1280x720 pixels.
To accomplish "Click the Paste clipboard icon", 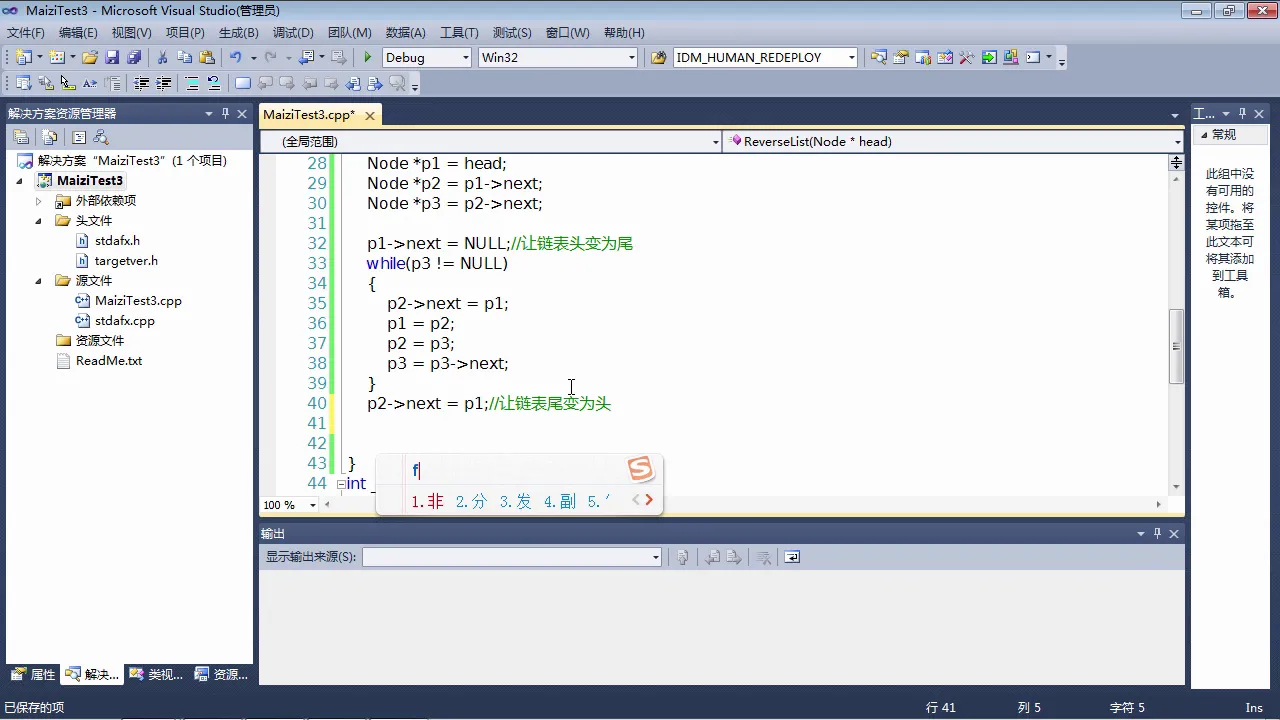I will coord(207,57).
